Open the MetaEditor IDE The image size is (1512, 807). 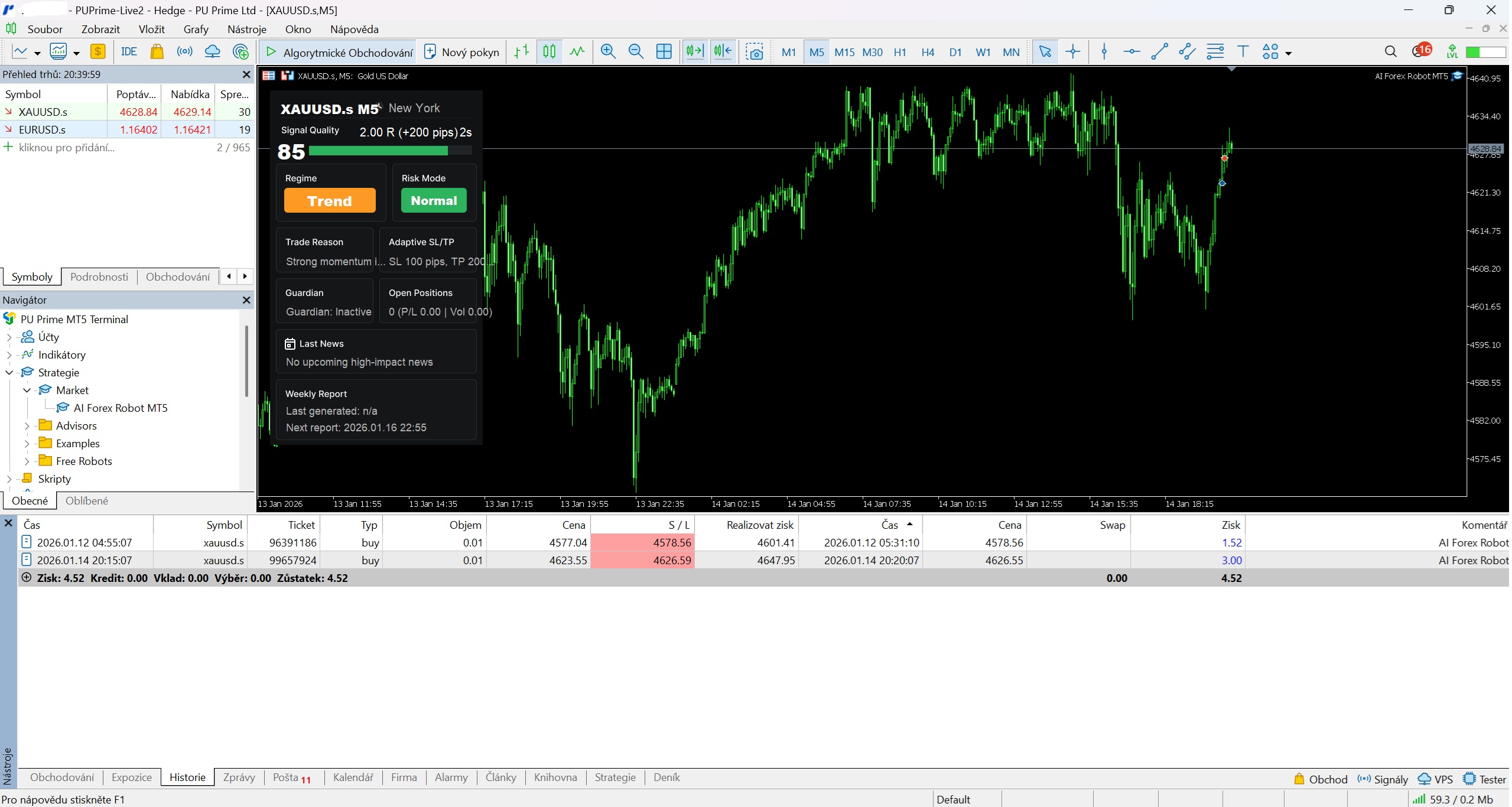[x=129, y=52]
